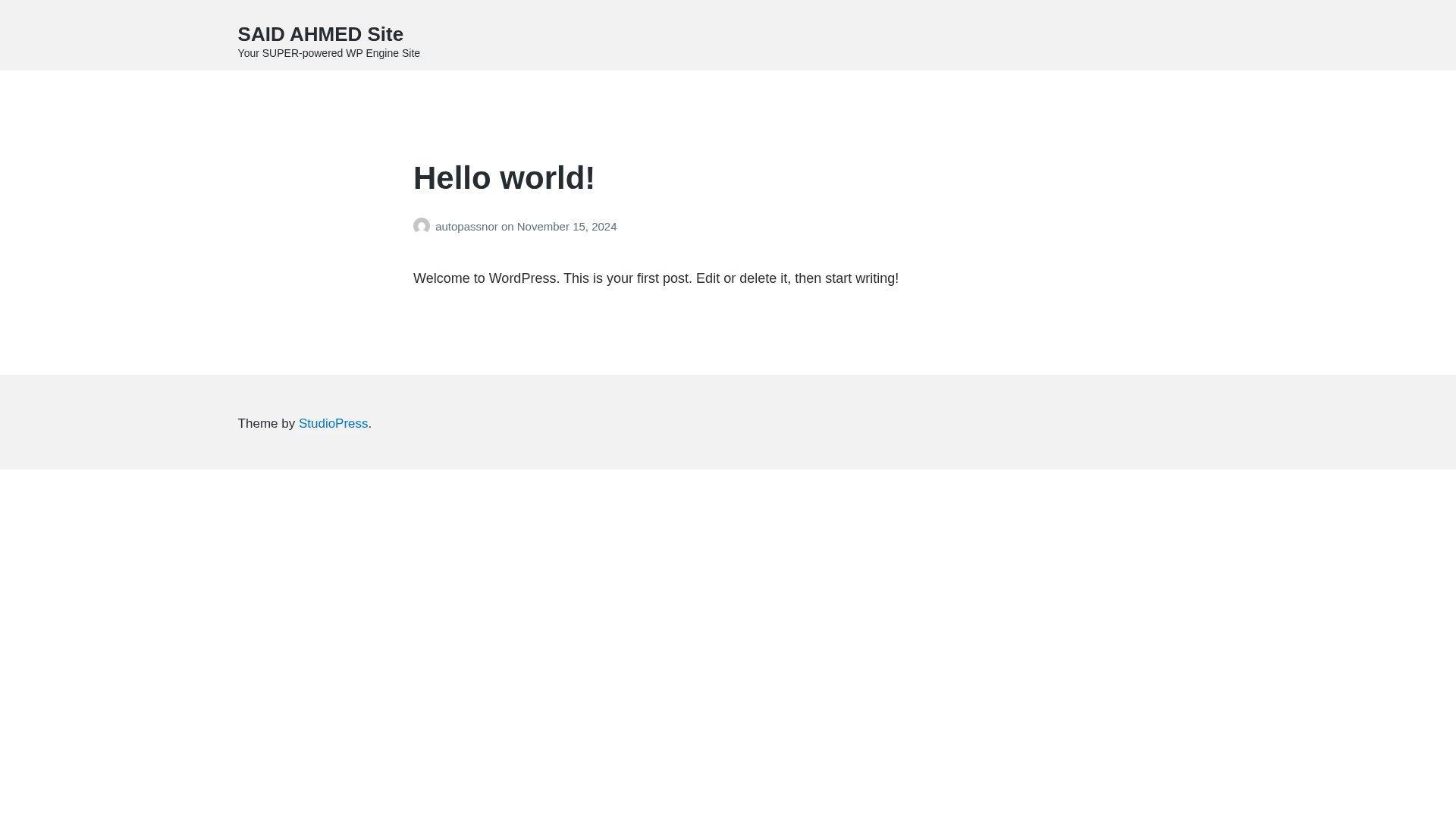Click the post date November 15, 2024
Viewport: 1456px width, 819px height.
(566, 227)
